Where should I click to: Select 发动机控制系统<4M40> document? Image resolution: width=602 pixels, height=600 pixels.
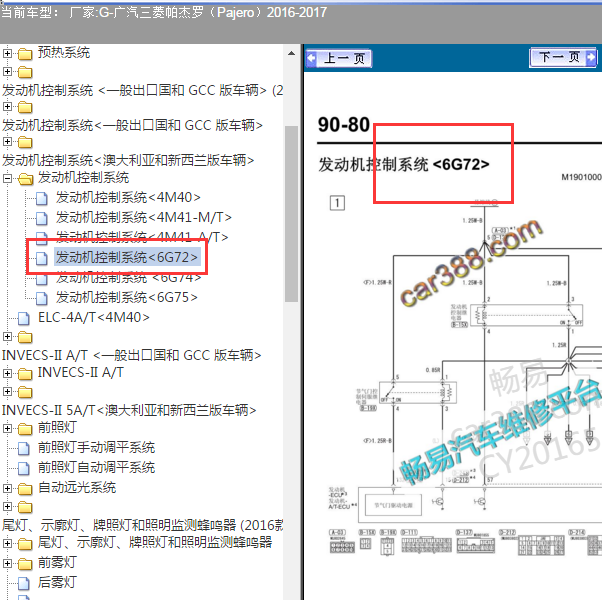128,197
